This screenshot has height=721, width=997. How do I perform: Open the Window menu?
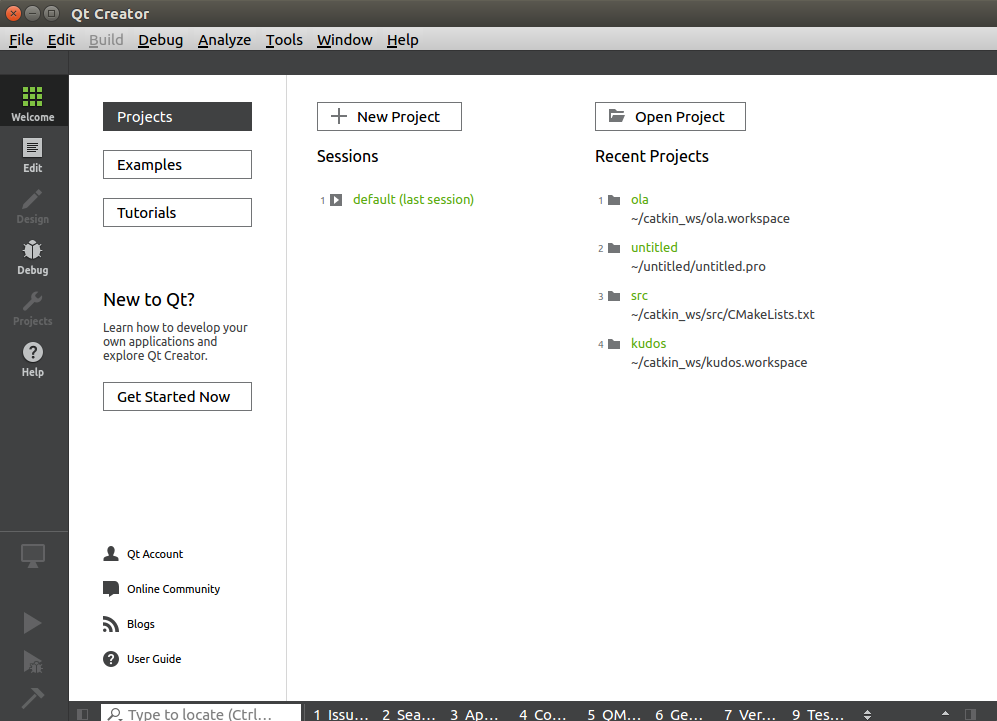click(345, 40)
